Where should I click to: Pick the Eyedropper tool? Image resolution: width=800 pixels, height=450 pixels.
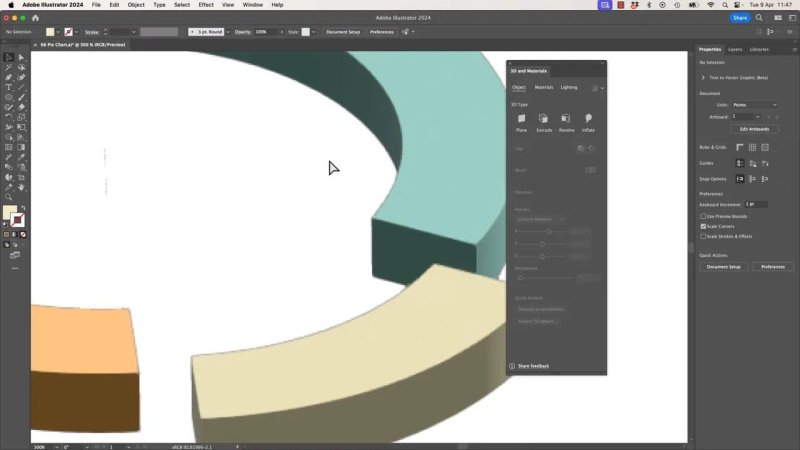pyautogui.click(x=21, y=157)
